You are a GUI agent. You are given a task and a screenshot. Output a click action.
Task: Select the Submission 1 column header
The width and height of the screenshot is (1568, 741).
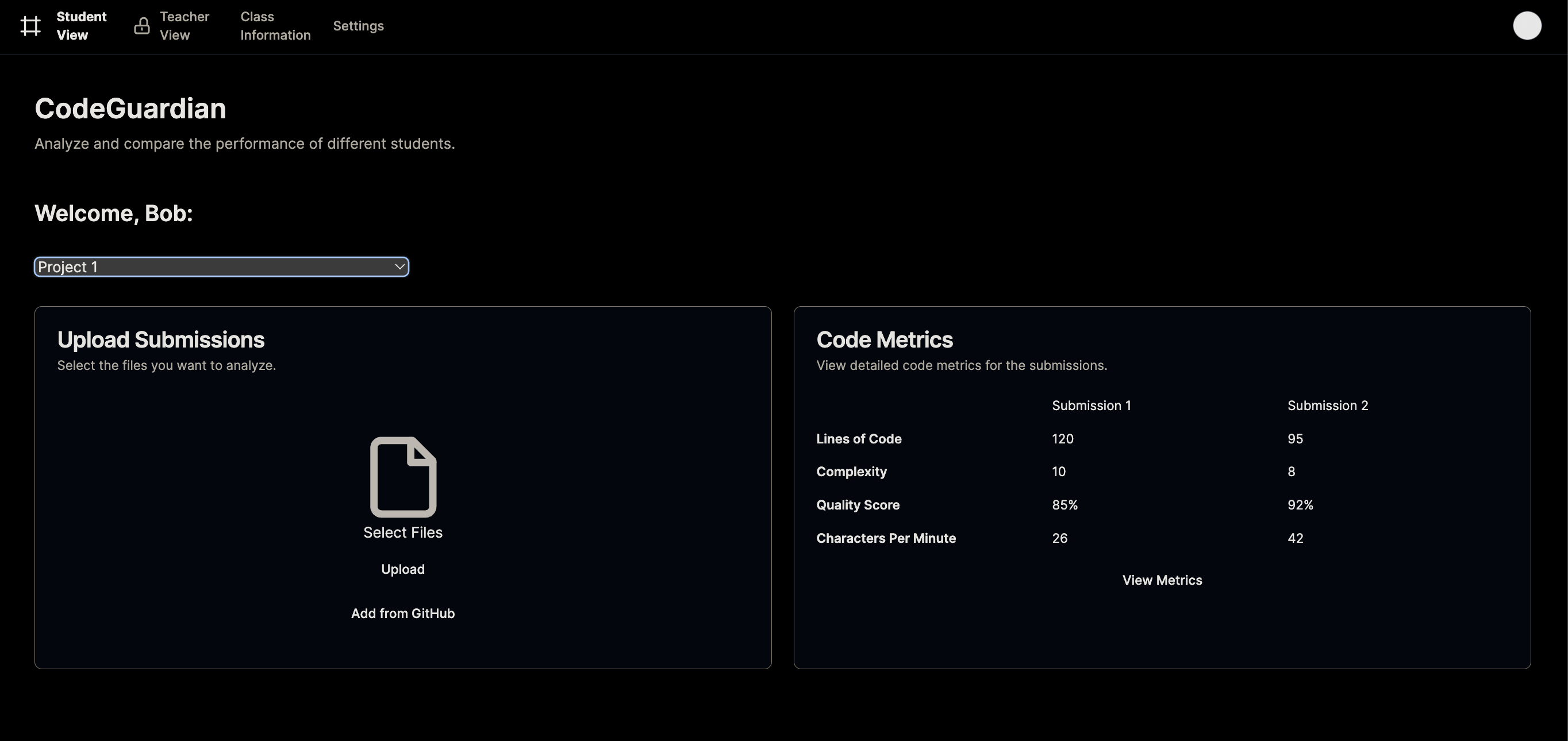1091,406
